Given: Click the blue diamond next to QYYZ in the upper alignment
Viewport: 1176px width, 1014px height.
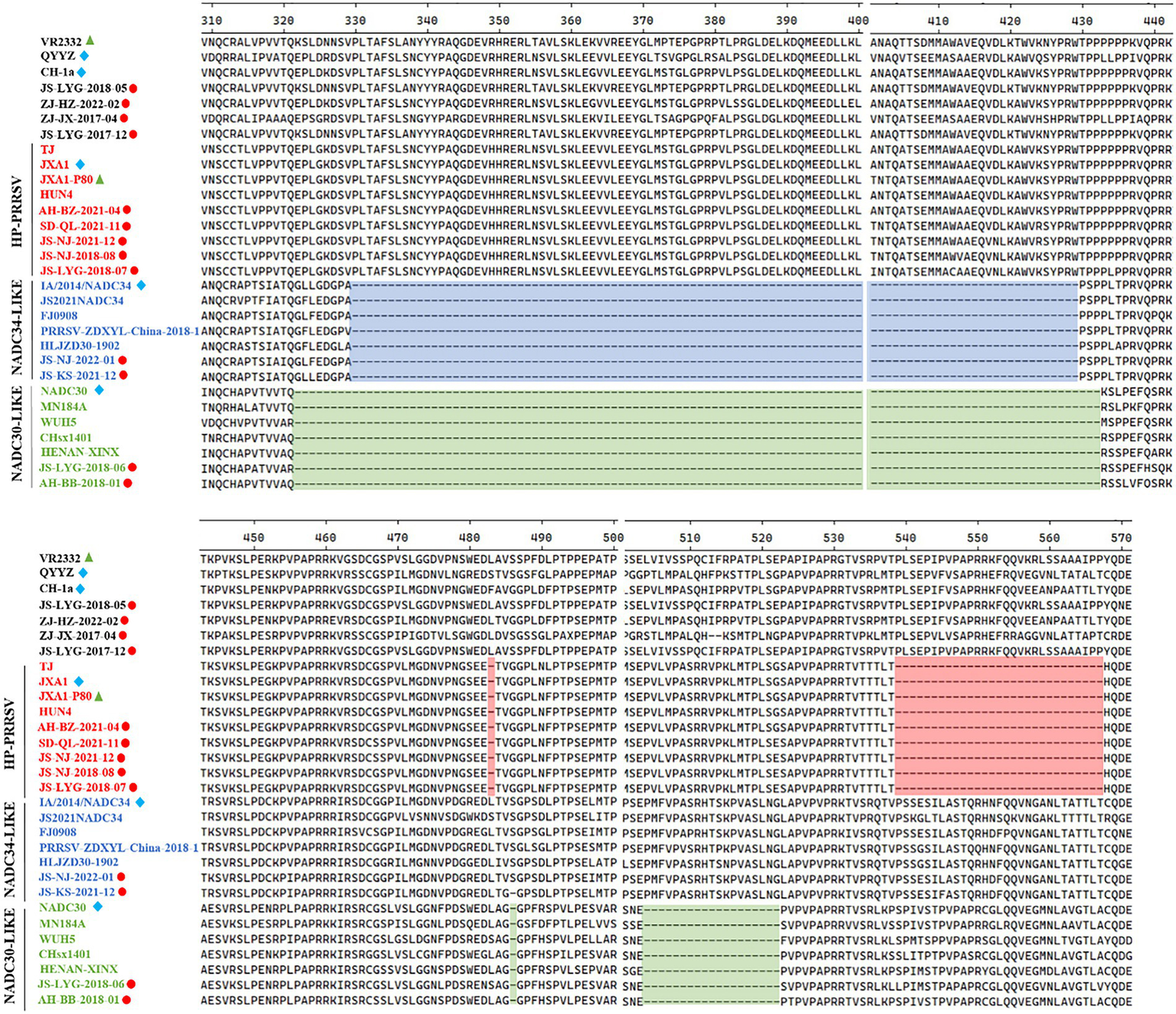Looking at the screenshot, I should pyautogui.click(x=84, y=56).
